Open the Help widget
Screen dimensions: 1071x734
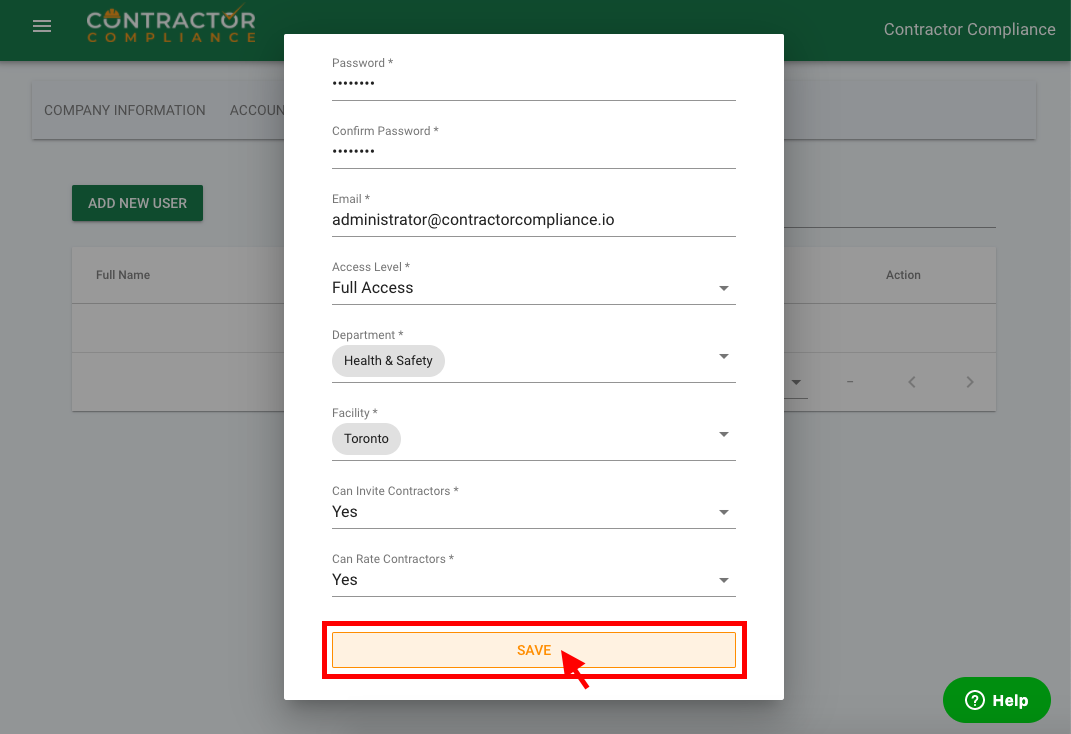[996, 700]
